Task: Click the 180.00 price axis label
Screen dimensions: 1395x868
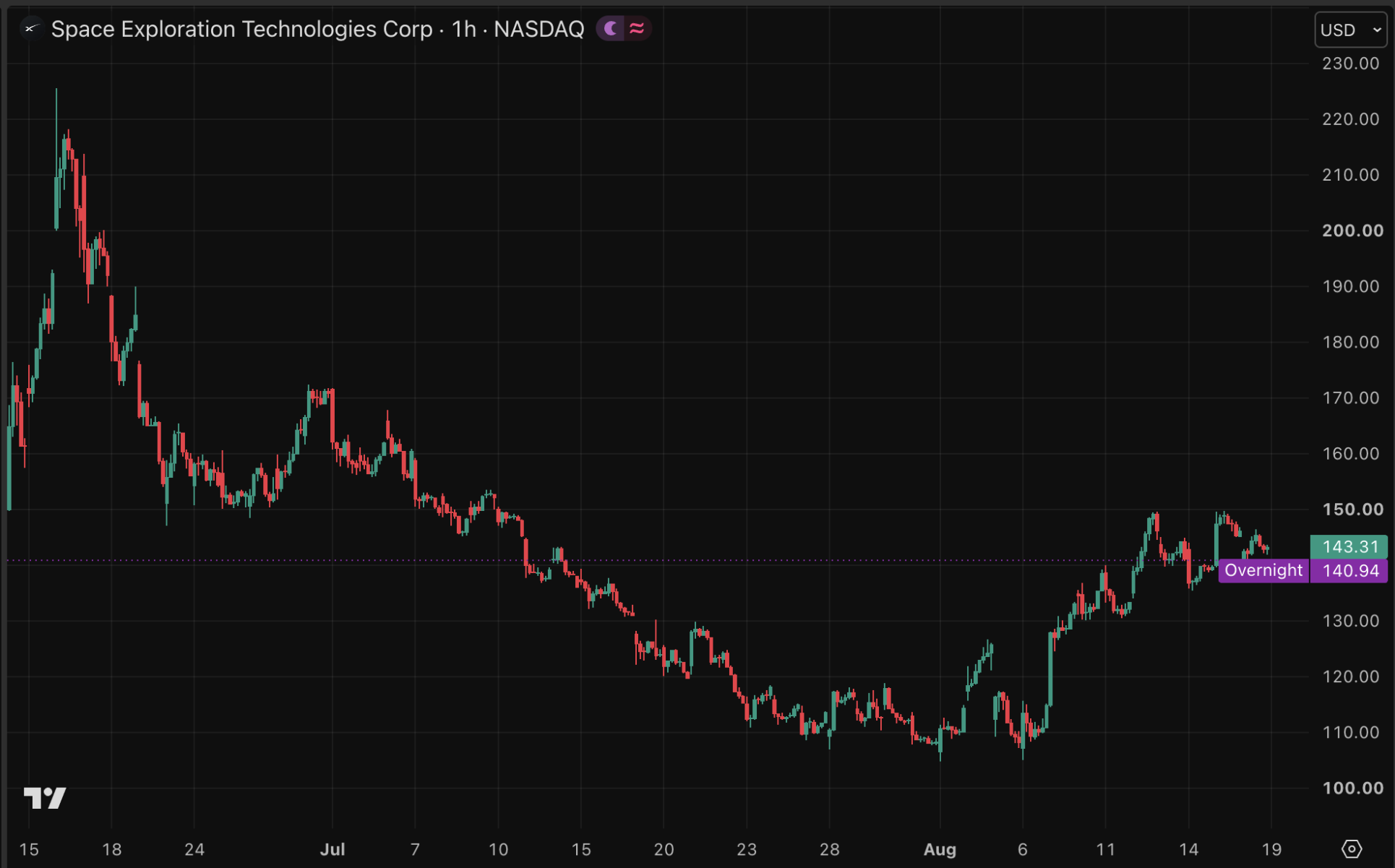Action: tap(1350, 342)
